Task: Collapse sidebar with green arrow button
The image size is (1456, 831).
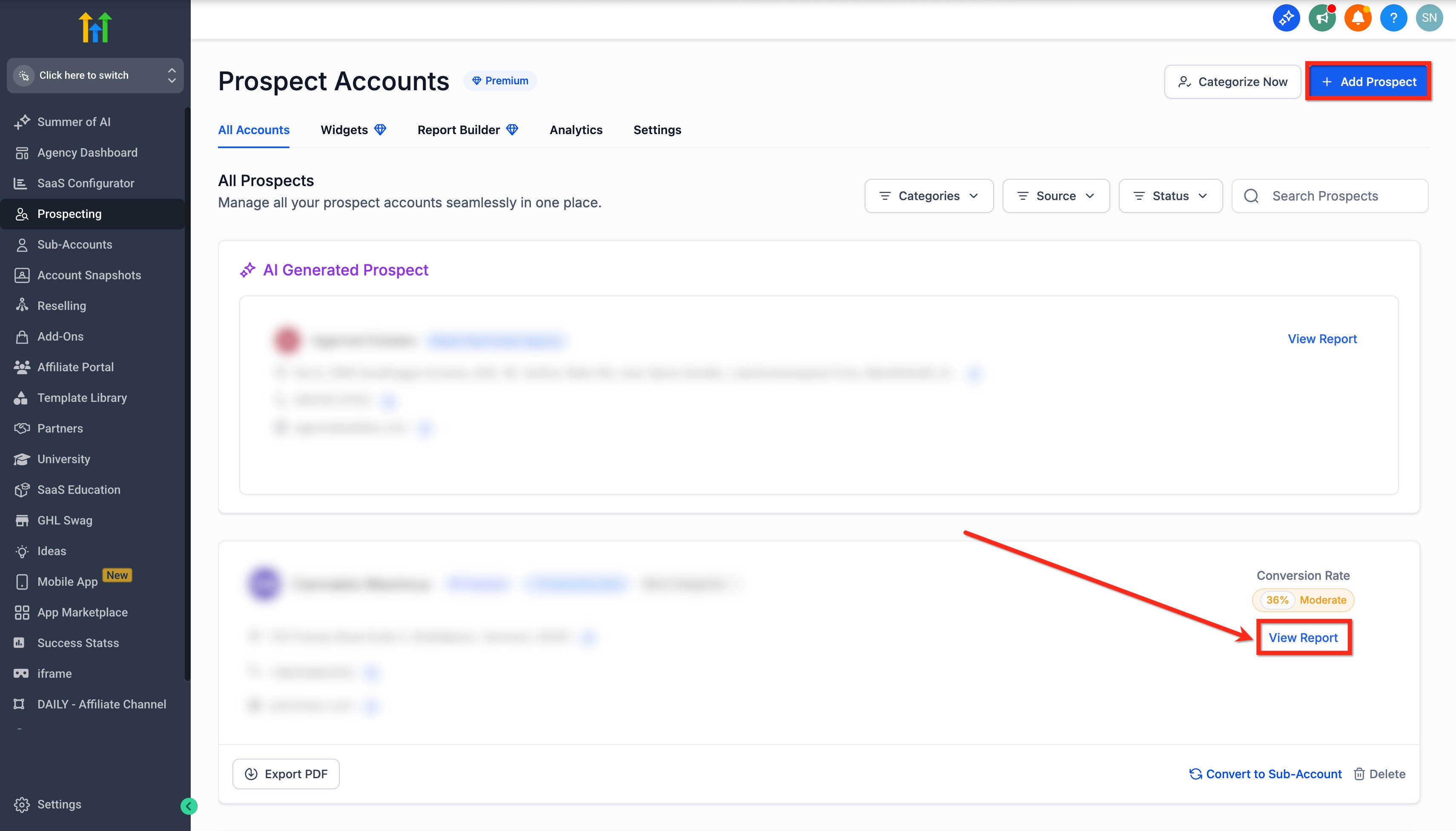Action: pyautogui.click(x=189, y=806)
